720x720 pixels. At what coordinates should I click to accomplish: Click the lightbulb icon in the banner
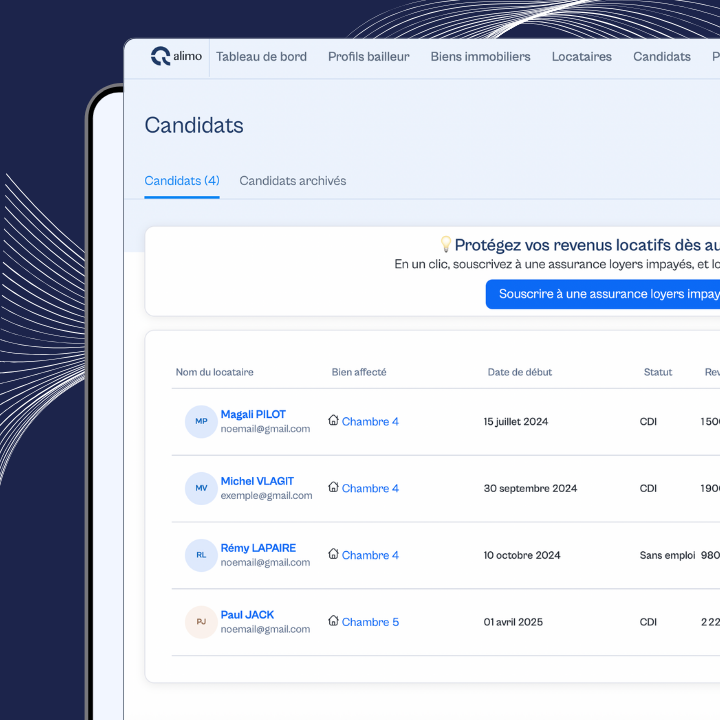click(446, 245)
